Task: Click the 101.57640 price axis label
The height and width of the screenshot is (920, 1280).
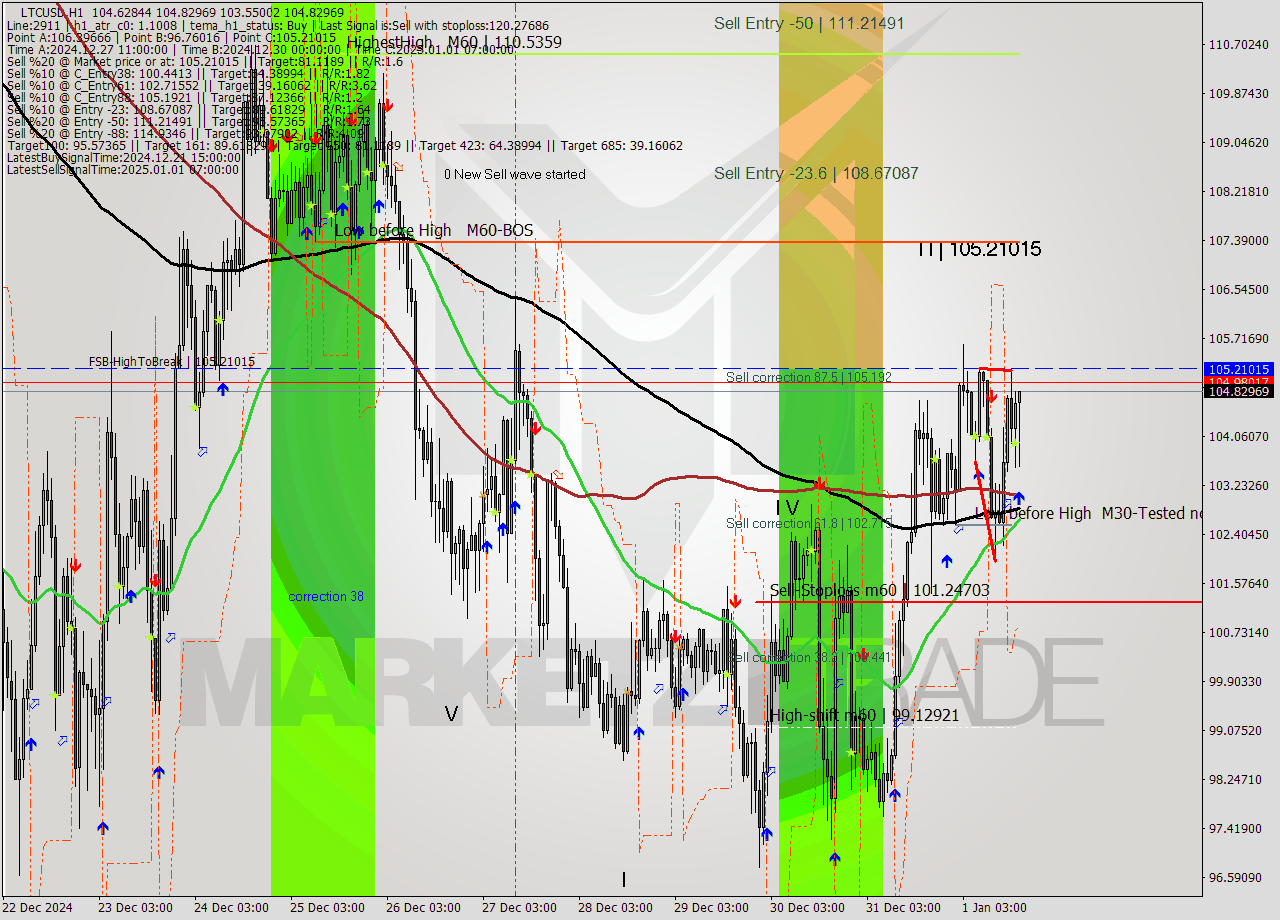Action: click(x=1238, y=583)
